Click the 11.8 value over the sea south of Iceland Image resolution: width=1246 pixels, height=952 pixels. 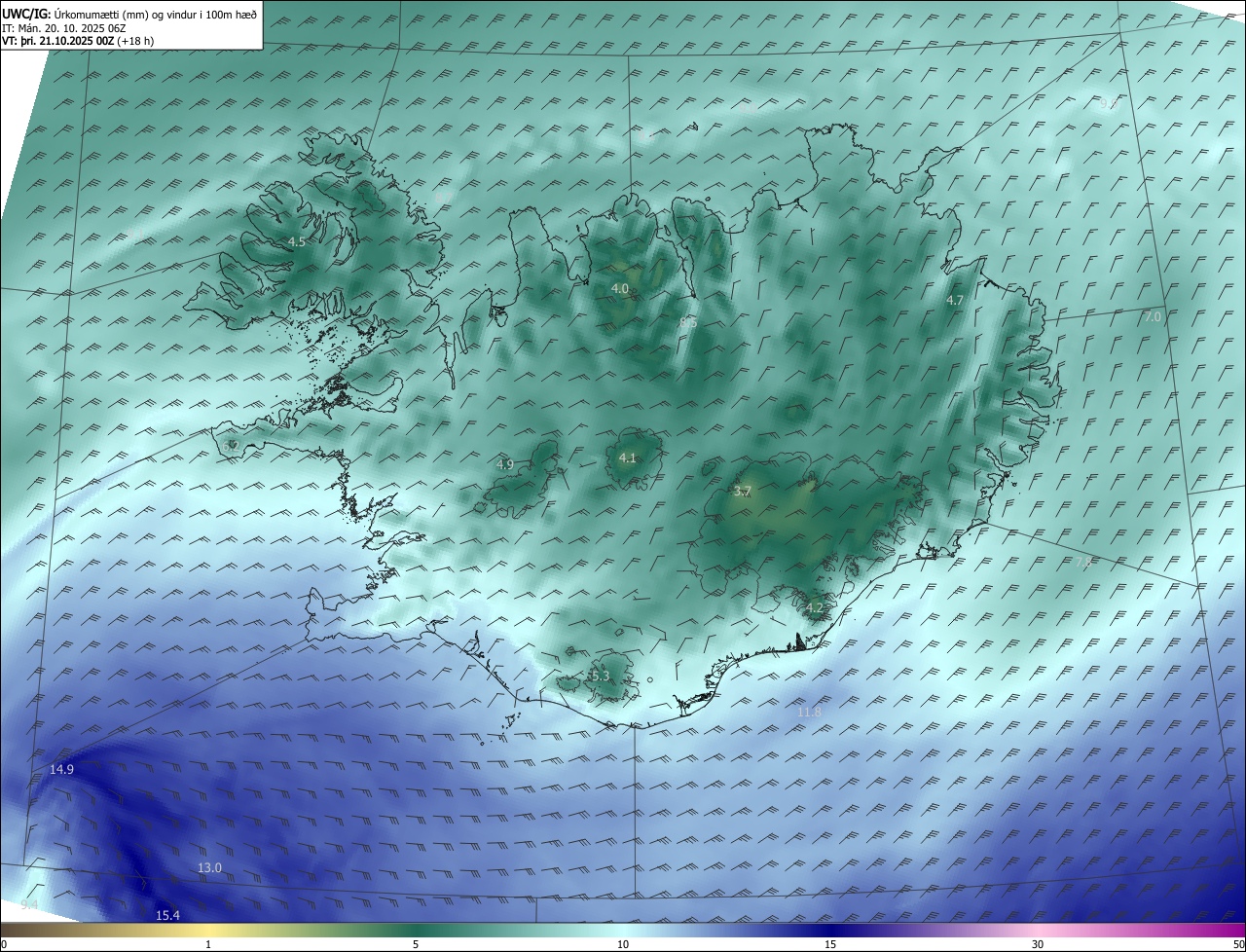tap(810, 713)
